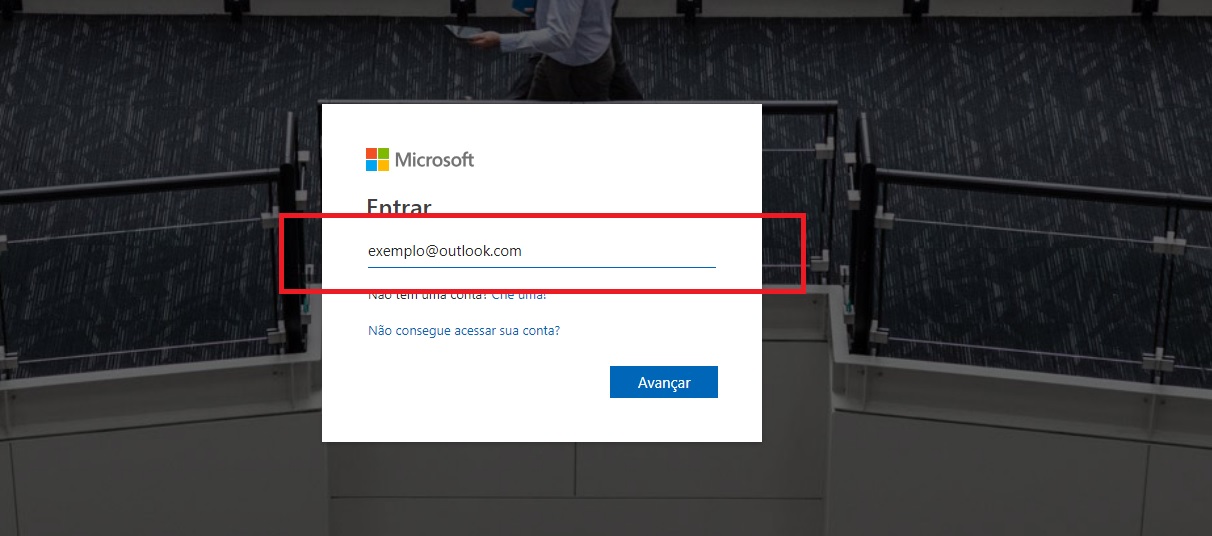Click the Avançar button
Viewport: 1212px width, 536px height.
[664, 382]
